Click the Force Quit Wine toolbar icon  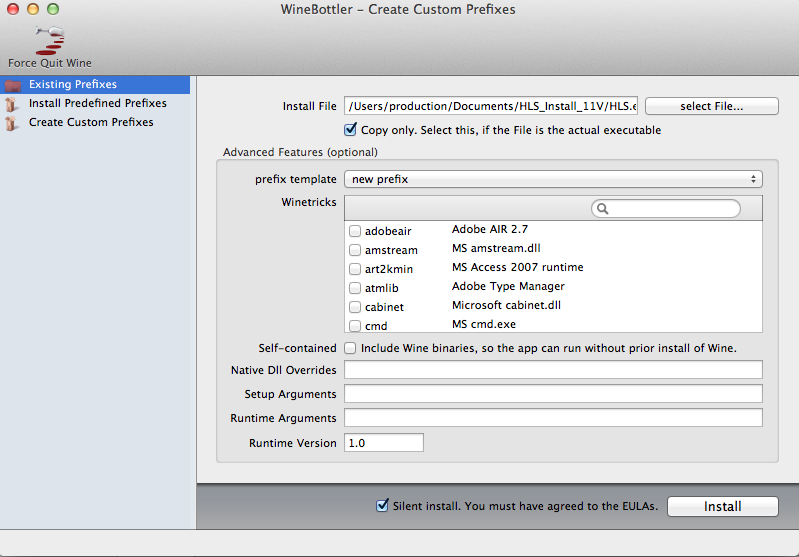[49, 40]
